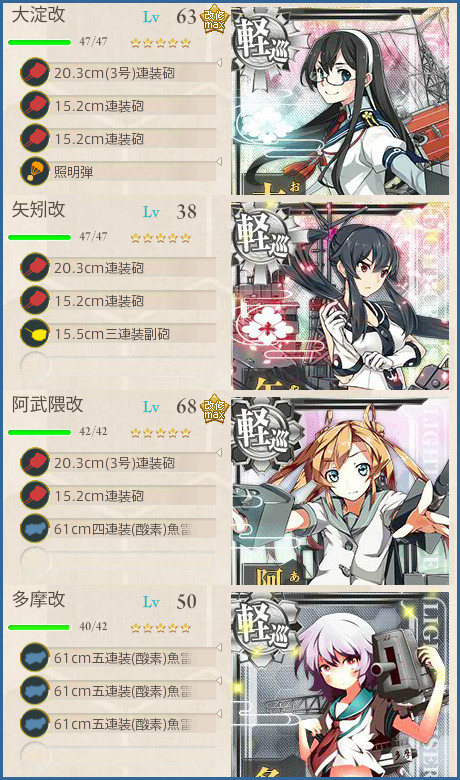Open Abukuma's character portrait card
This screenshot has width=460, height=780.
click(340, 490)
